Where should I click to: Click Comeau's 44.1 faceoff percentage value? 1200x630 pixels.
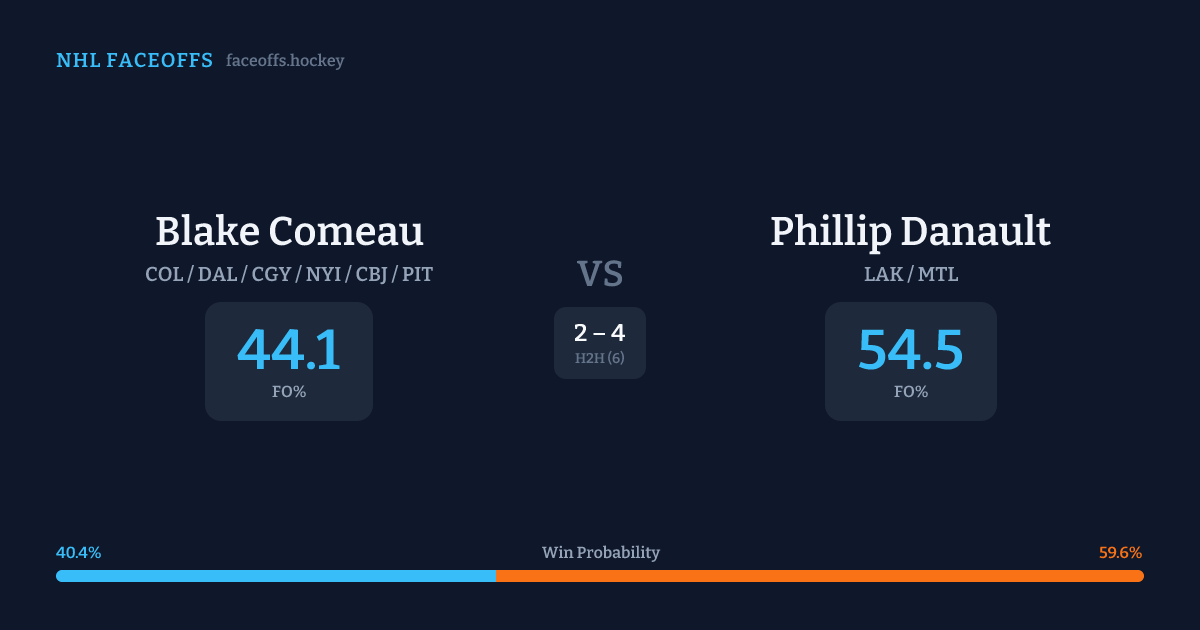click(x=289, y=350)
